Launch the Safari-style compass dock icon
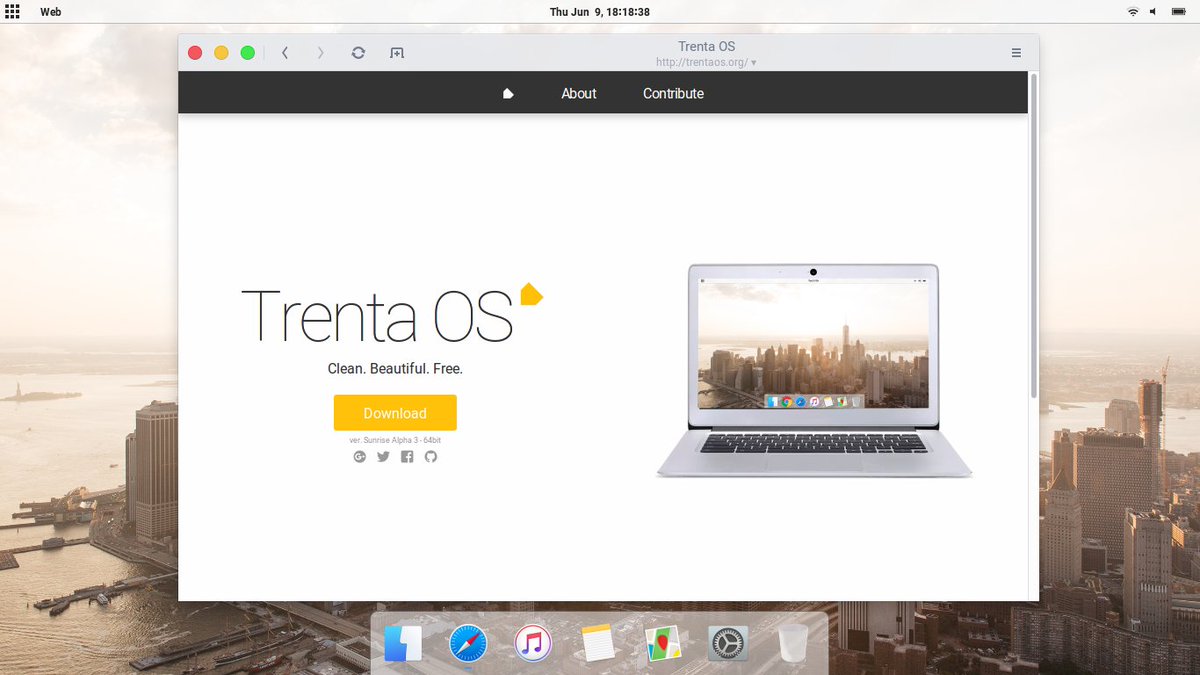This screenshot has height=675, width=1200. pos(467,643)
